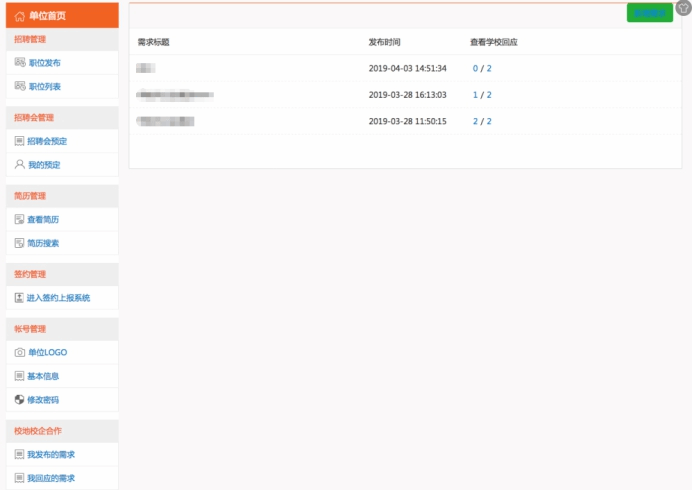The image size is (692, 490).
Task: Click the 我回应的需求 list icon
Action: click(19, 478)
